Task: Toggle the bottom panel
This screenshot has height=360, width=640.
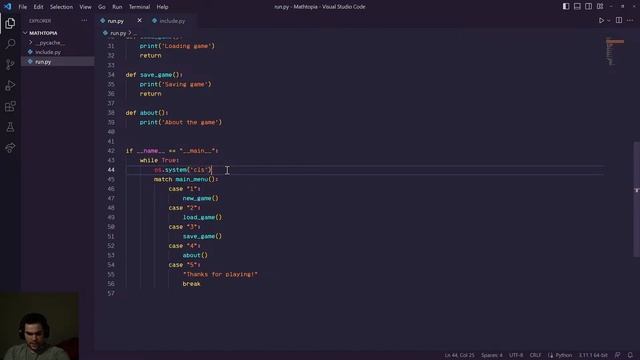Action: (x=577, y=7)
